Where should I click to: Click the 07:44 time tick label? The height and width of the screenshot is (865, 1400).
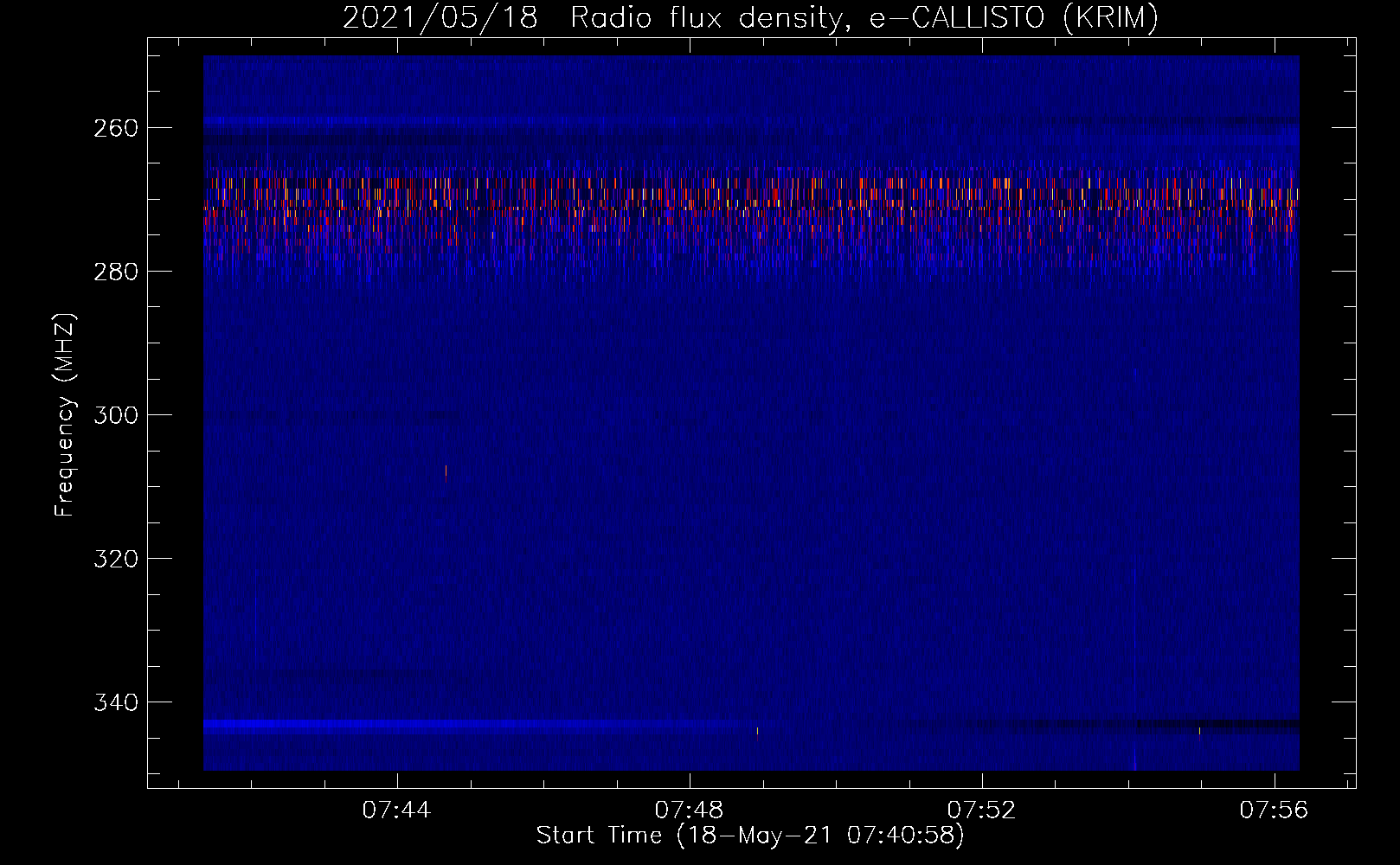pos(397,811)
